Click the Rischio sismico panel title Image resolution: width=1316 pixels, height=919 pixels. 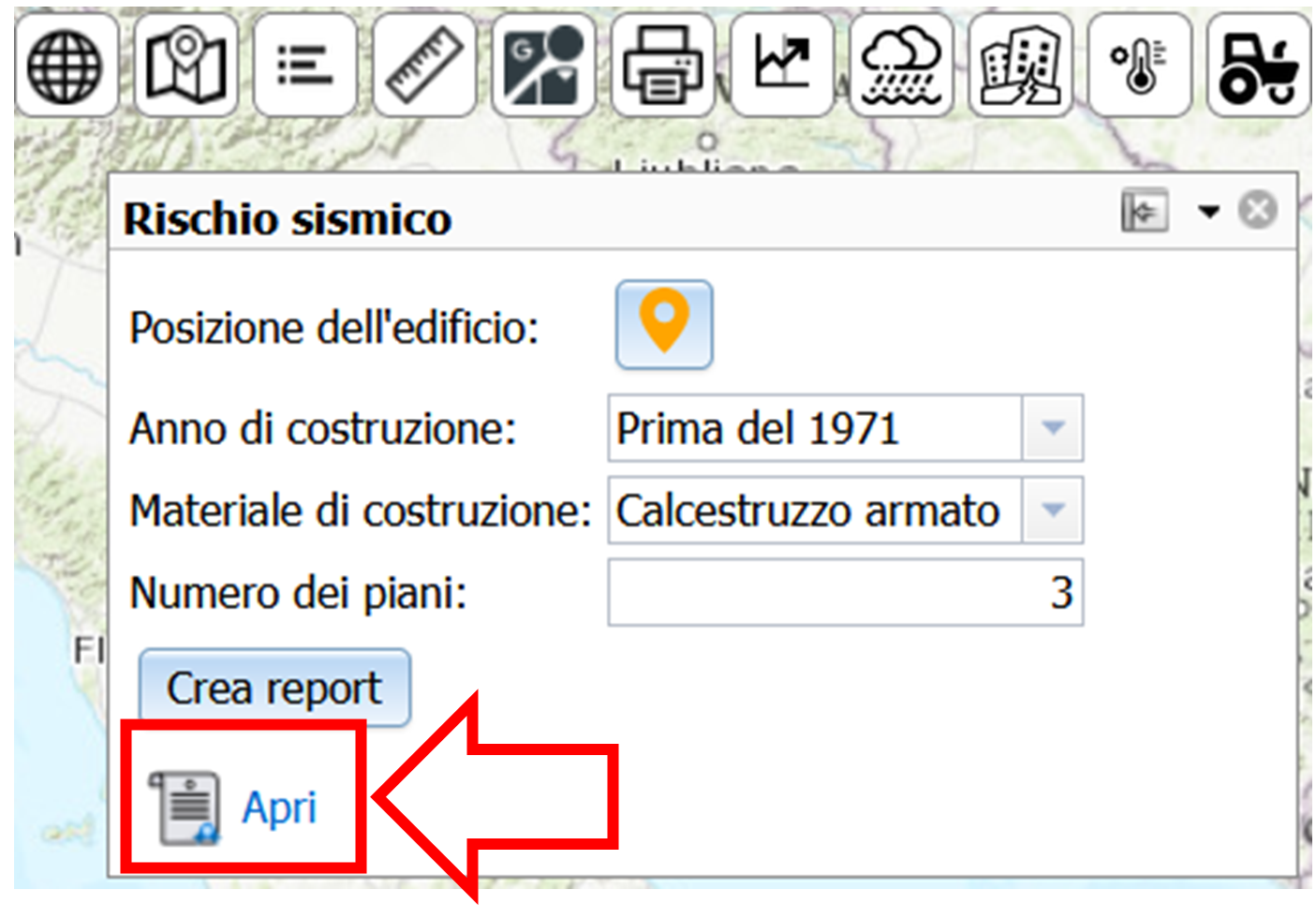click(x=288, y=219)
